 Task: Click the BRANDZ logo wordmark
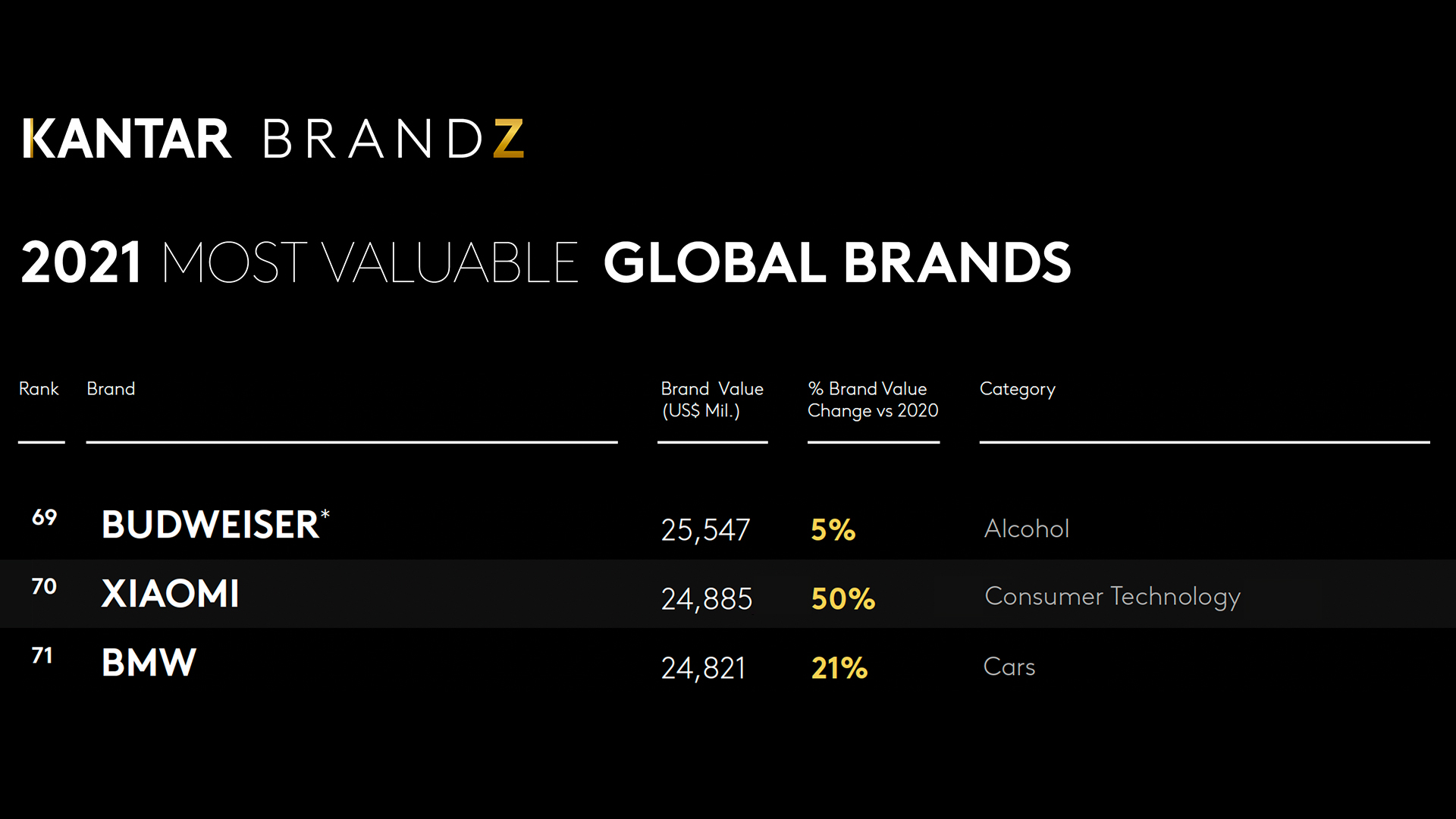tap(392, 139)
